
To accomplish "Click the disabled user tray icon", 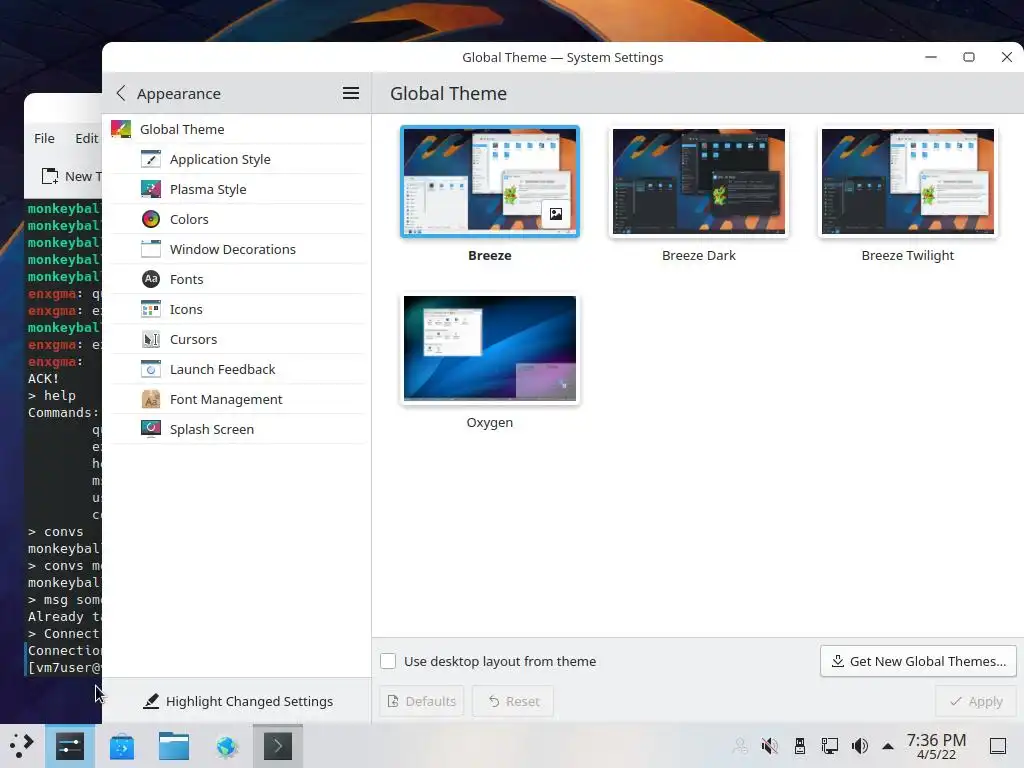I will tap(740, 746).
